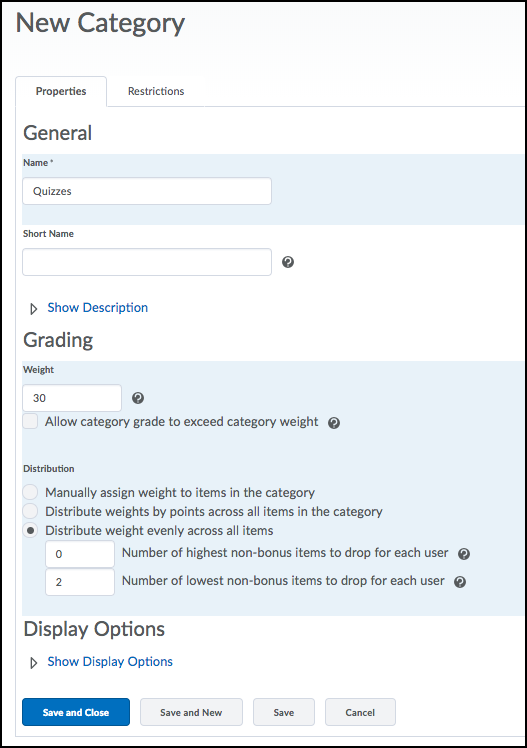Click help icon for exceed category weight option
Image resolution: width=527 pixels, height=748 pixels.
pyautogui.click(x=334, y=423)
